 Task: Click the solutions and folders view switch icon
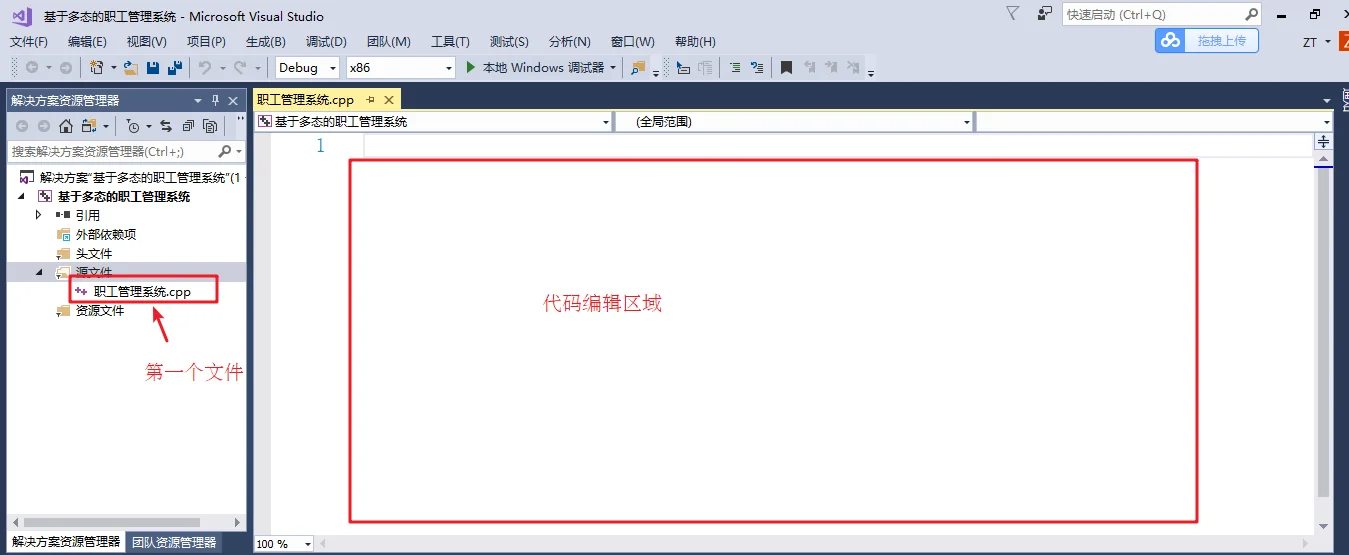click(89, 126)
